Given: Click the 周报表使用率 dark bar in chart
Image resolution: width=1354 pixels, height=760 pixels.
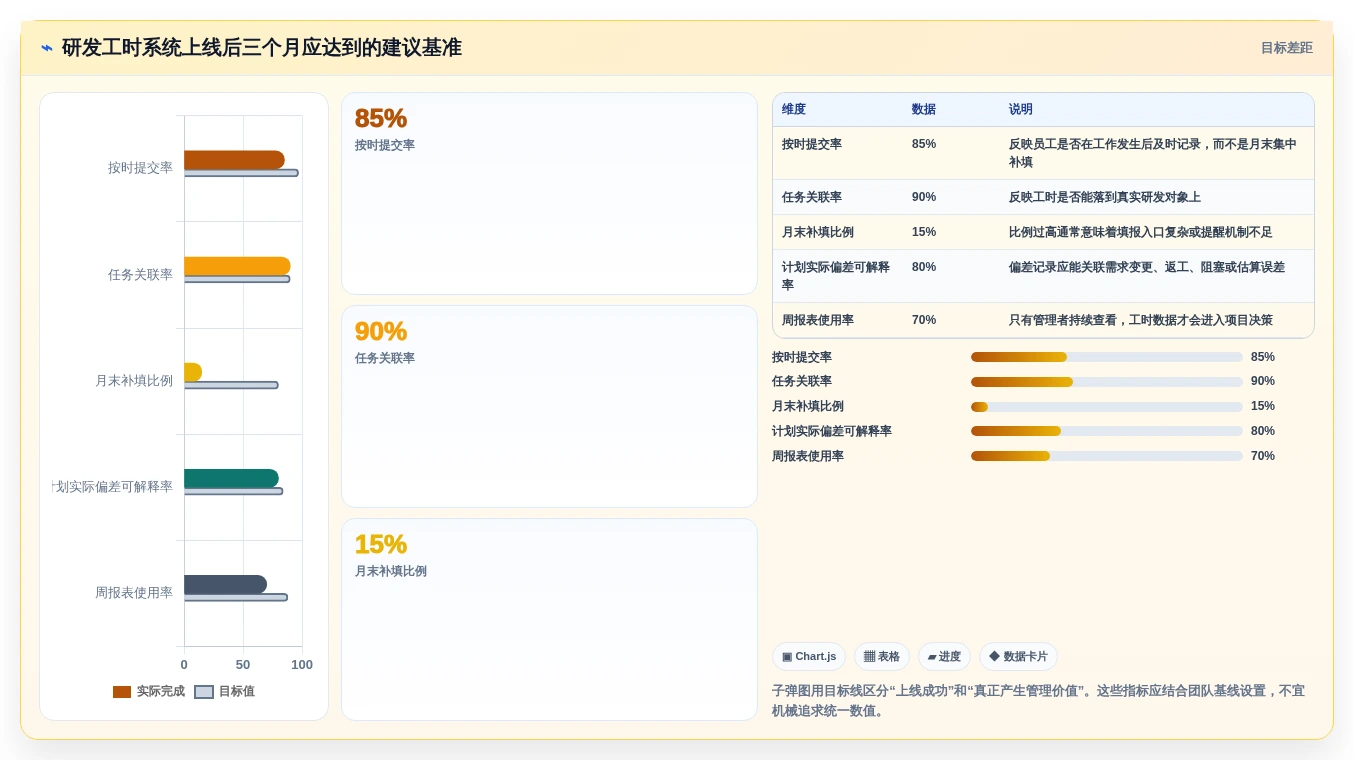Looking at the screenshot, I should click(x=225, y=585).
